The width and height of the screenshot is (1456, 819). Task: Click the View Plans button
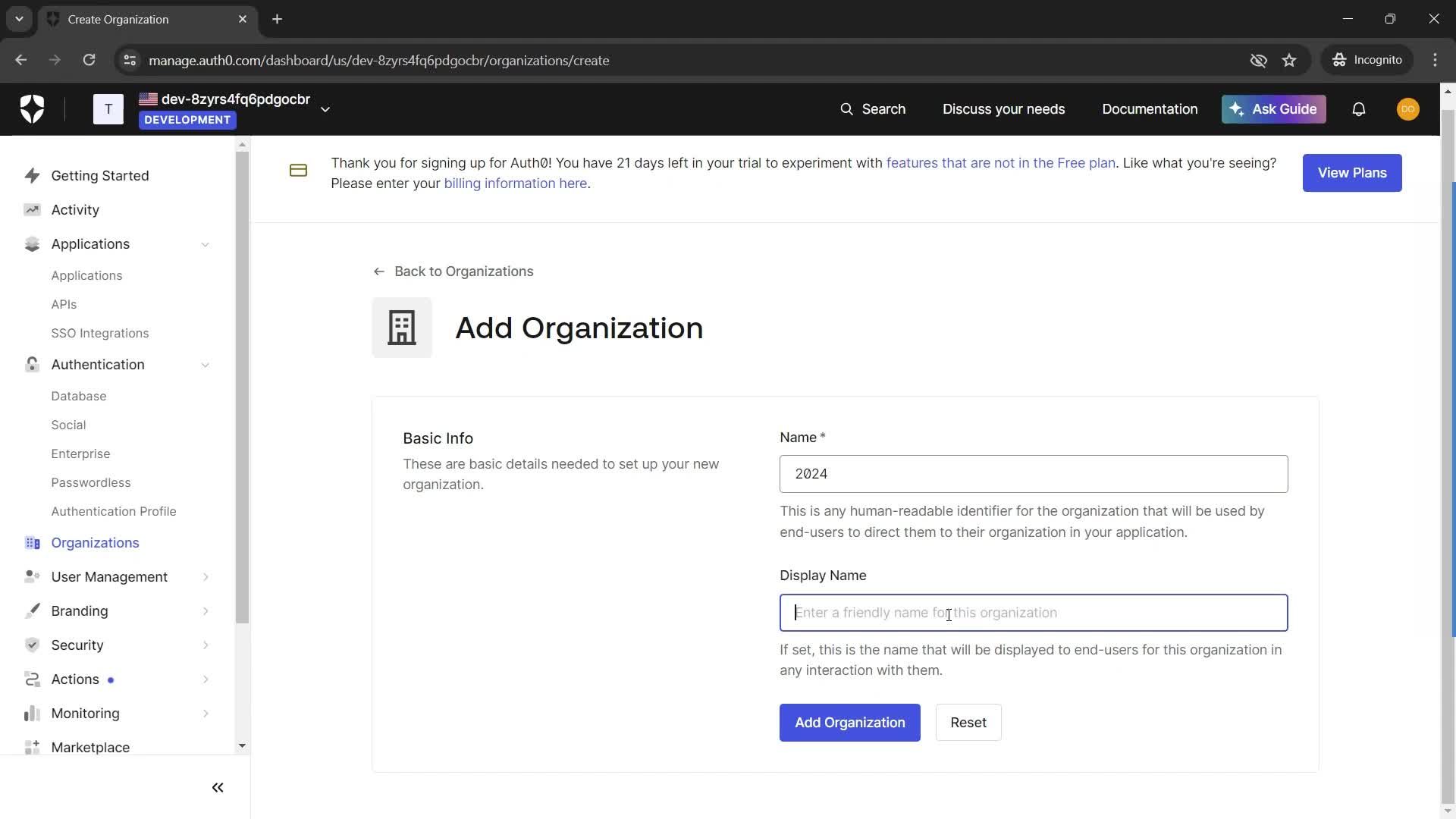(1352, 173)
